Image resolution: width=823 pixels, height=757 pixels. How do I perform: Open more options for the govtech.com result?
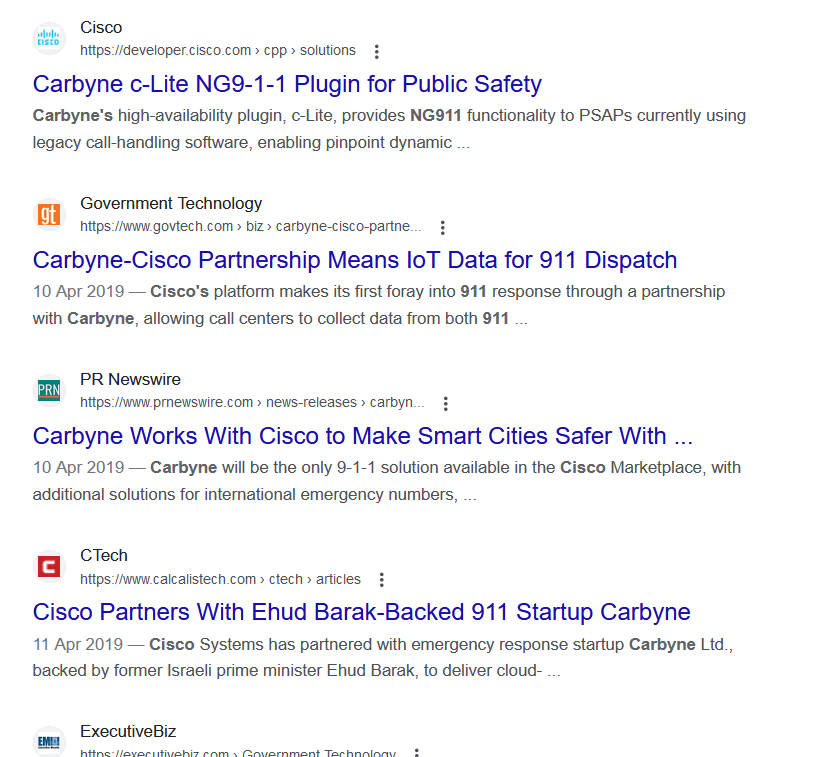[x=442, y=227]
